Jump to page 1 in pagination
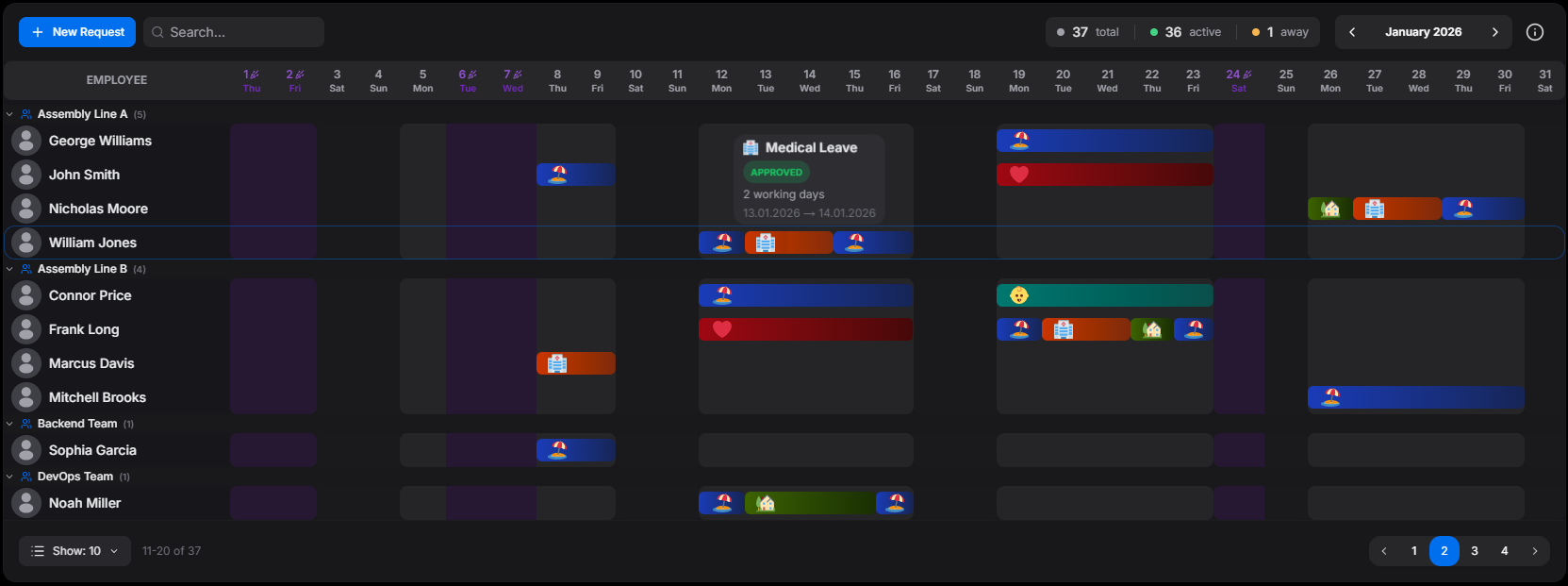 1414,551
